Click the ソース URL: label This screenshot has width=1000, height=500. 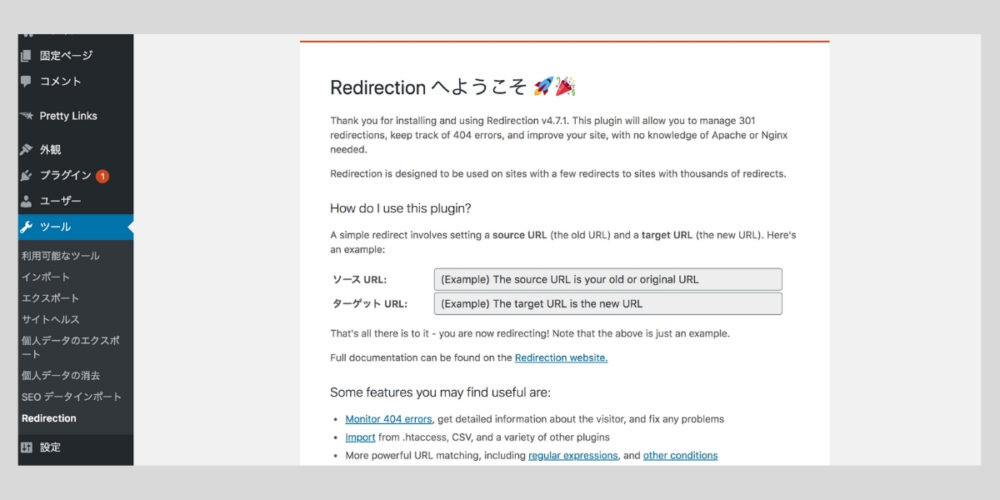point(360,279)
